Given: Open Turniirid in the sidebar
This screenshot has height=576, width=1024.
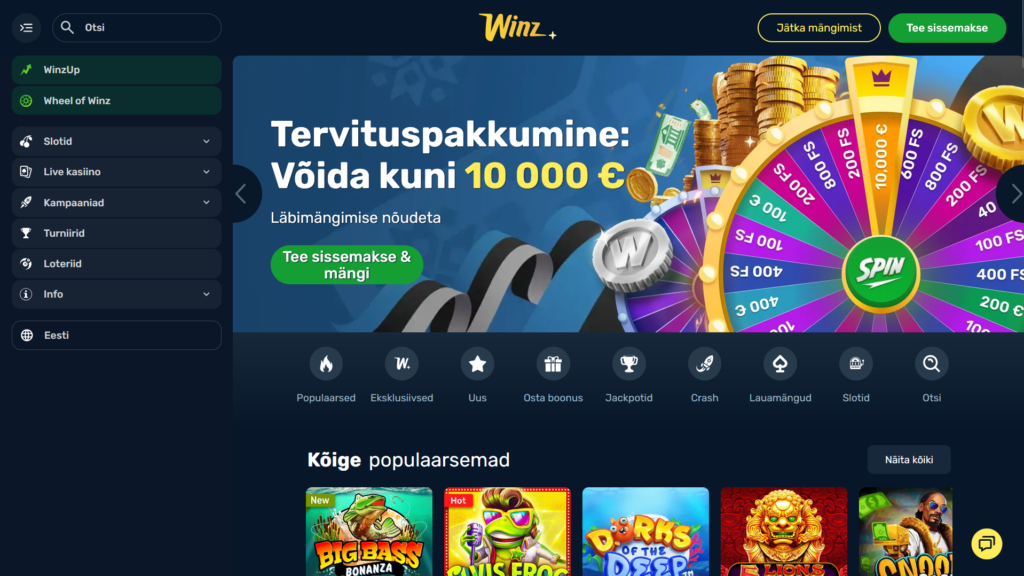Looking at the screenshot, I should (x=116, y=233).
